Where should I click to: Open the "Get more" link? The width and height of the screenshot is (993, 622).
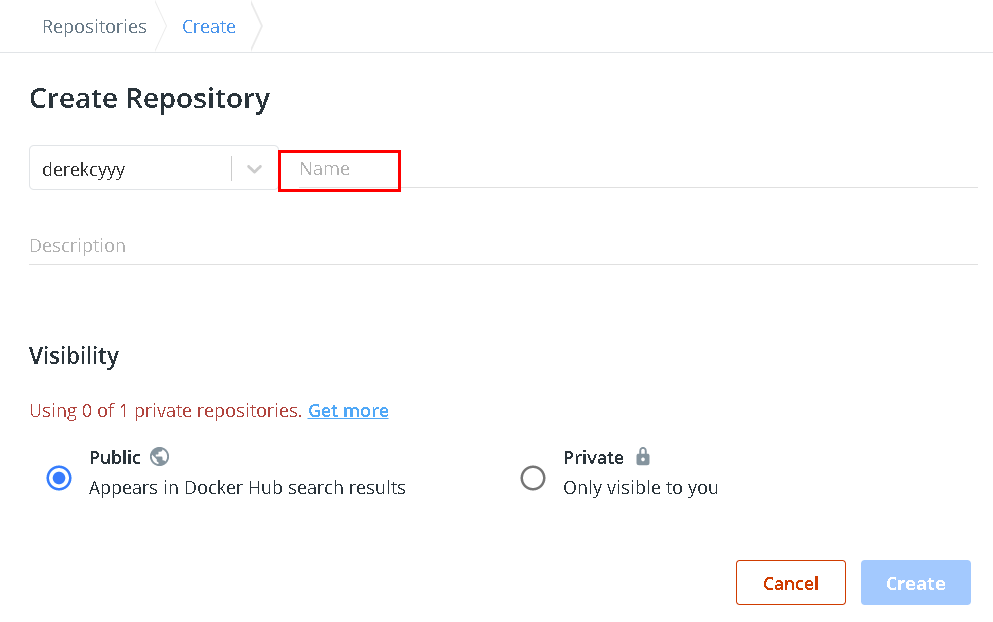click(x=348, y=410)
